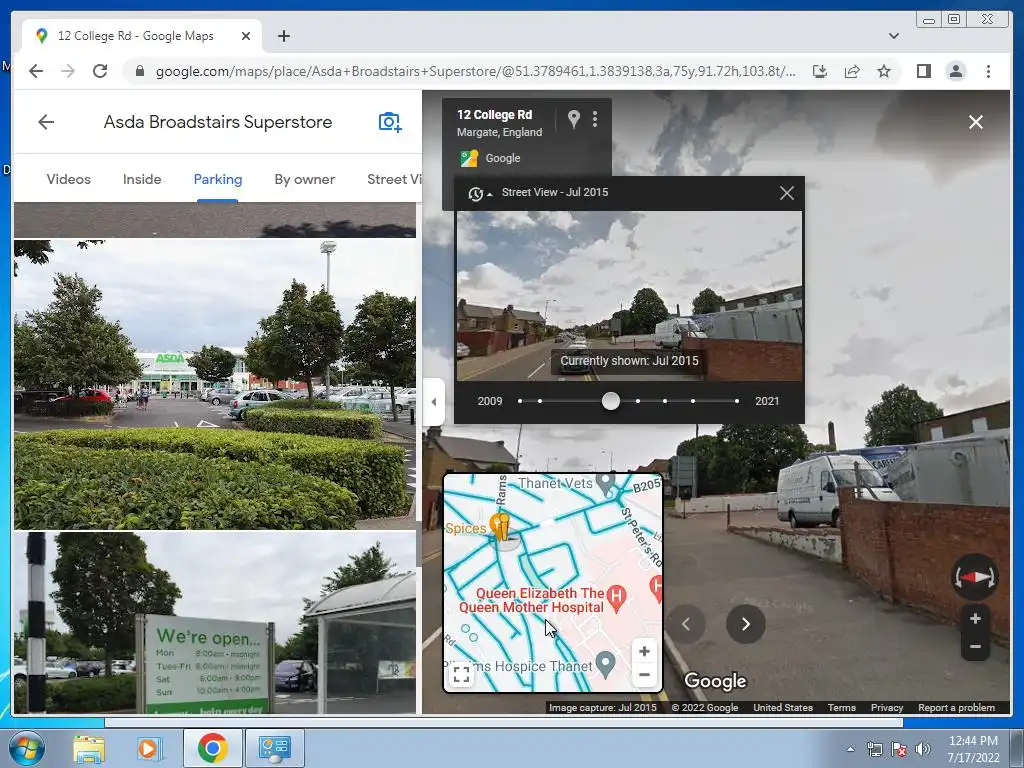Close the Street View overlay
The width and height of the screenshot is (1024, 768).
pos(976,122)
